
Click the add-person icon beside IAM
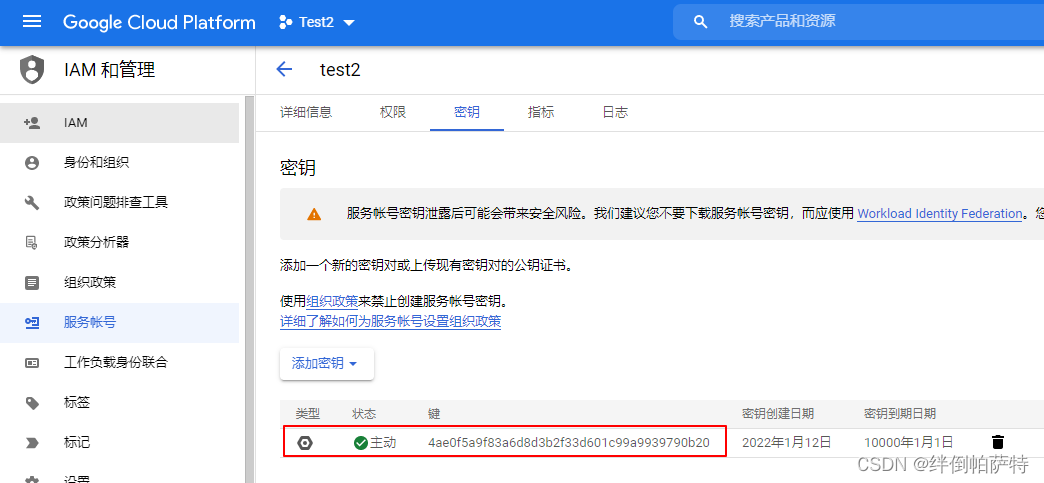pyautogui.click(x=32, y=123)
